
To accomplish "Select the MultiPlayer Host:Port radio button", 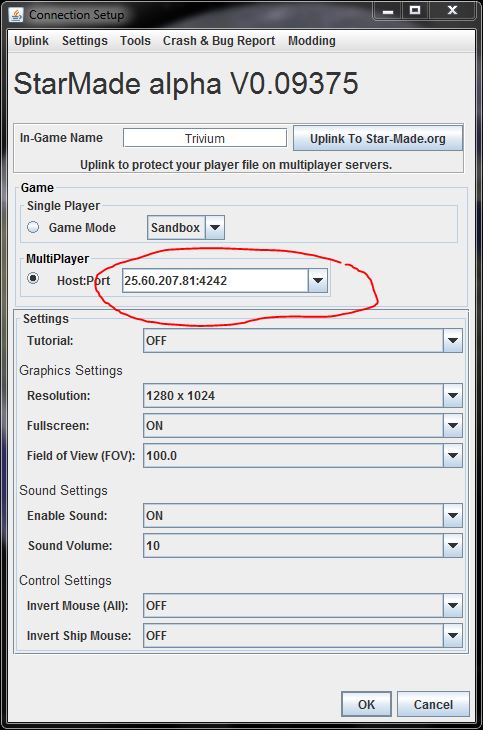I will point(33,278).
